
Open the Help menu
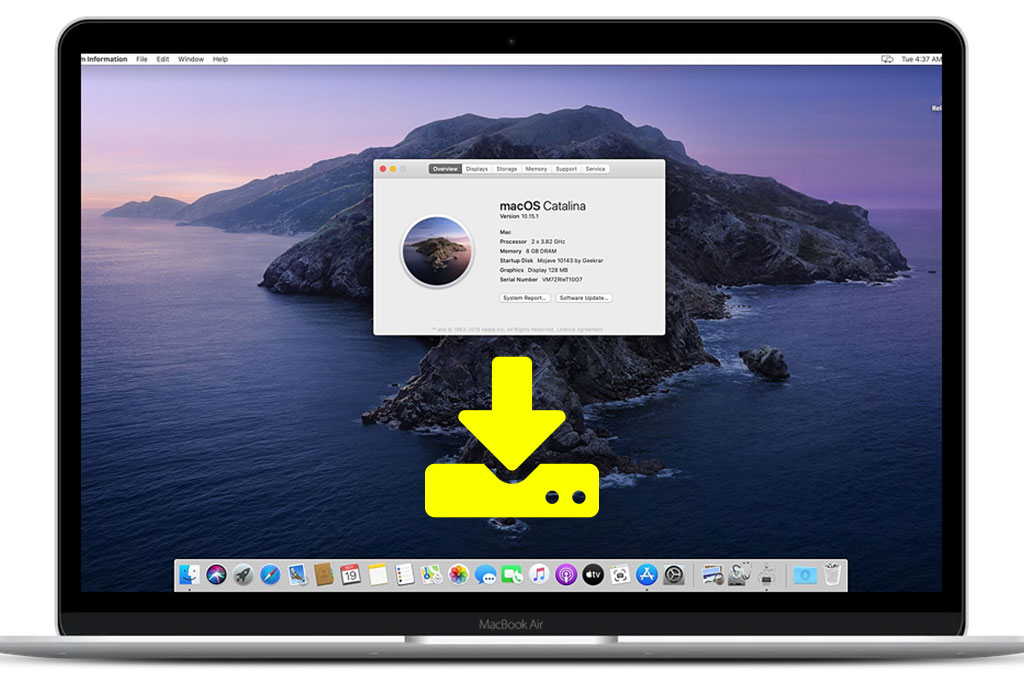tap(220, 59)
